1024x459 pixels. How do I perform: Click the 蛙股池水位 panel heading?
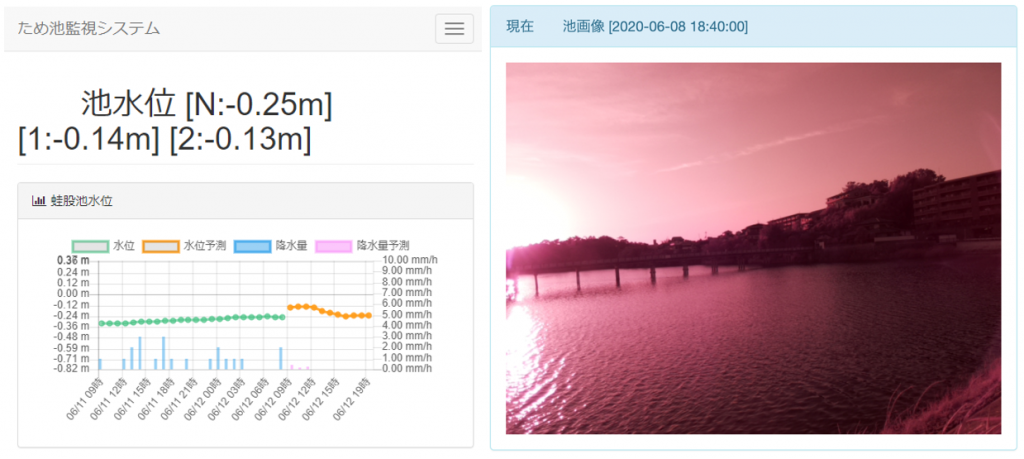(x=82, y=201)
